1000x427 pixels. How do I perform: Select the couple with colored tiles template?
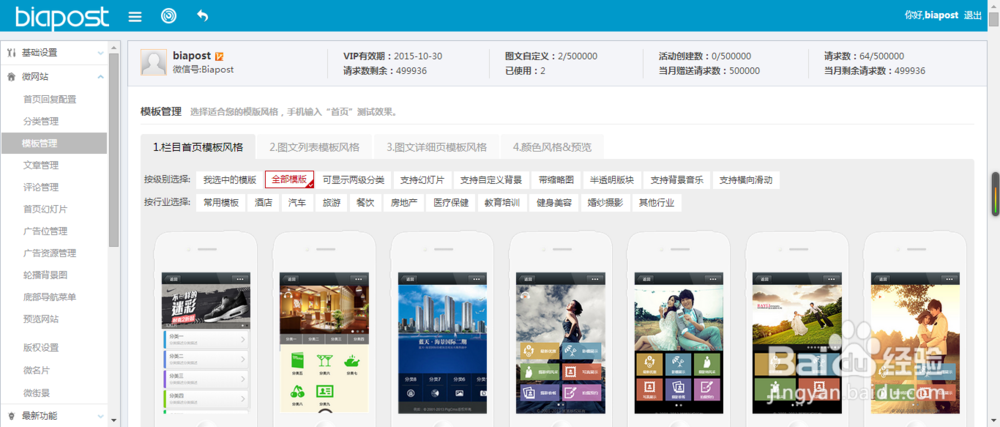679,343
